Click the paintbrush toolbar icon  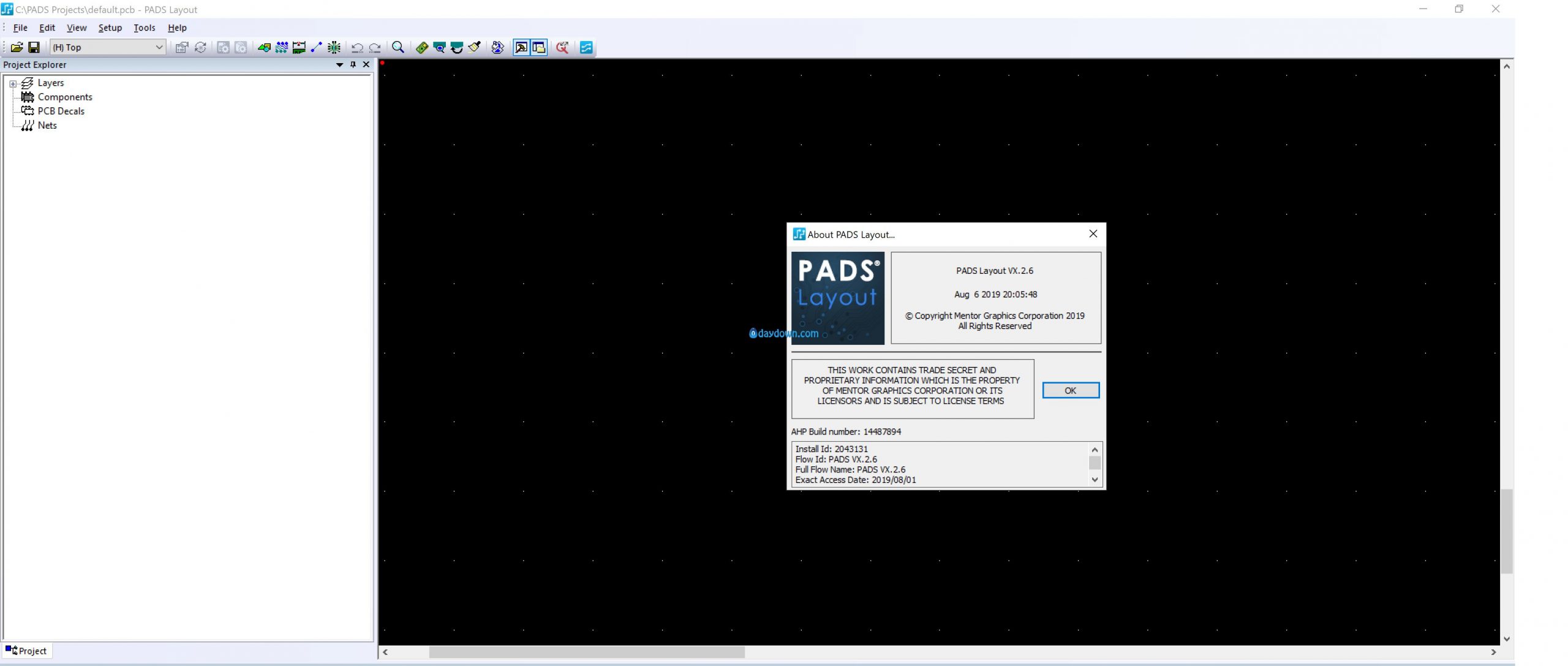pos(474,47)
